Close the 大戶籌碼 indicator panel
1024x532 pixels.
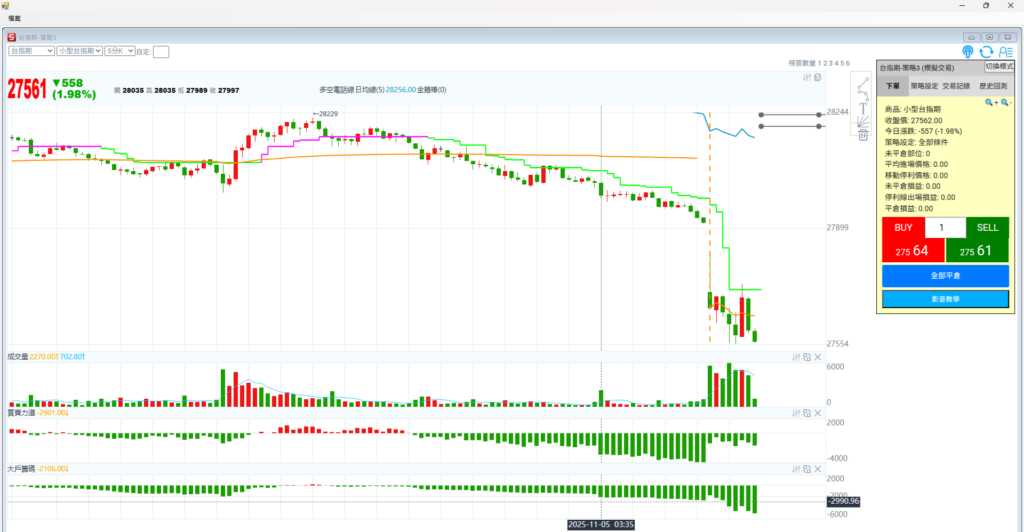pyautogui.click(x=818, y=469)
